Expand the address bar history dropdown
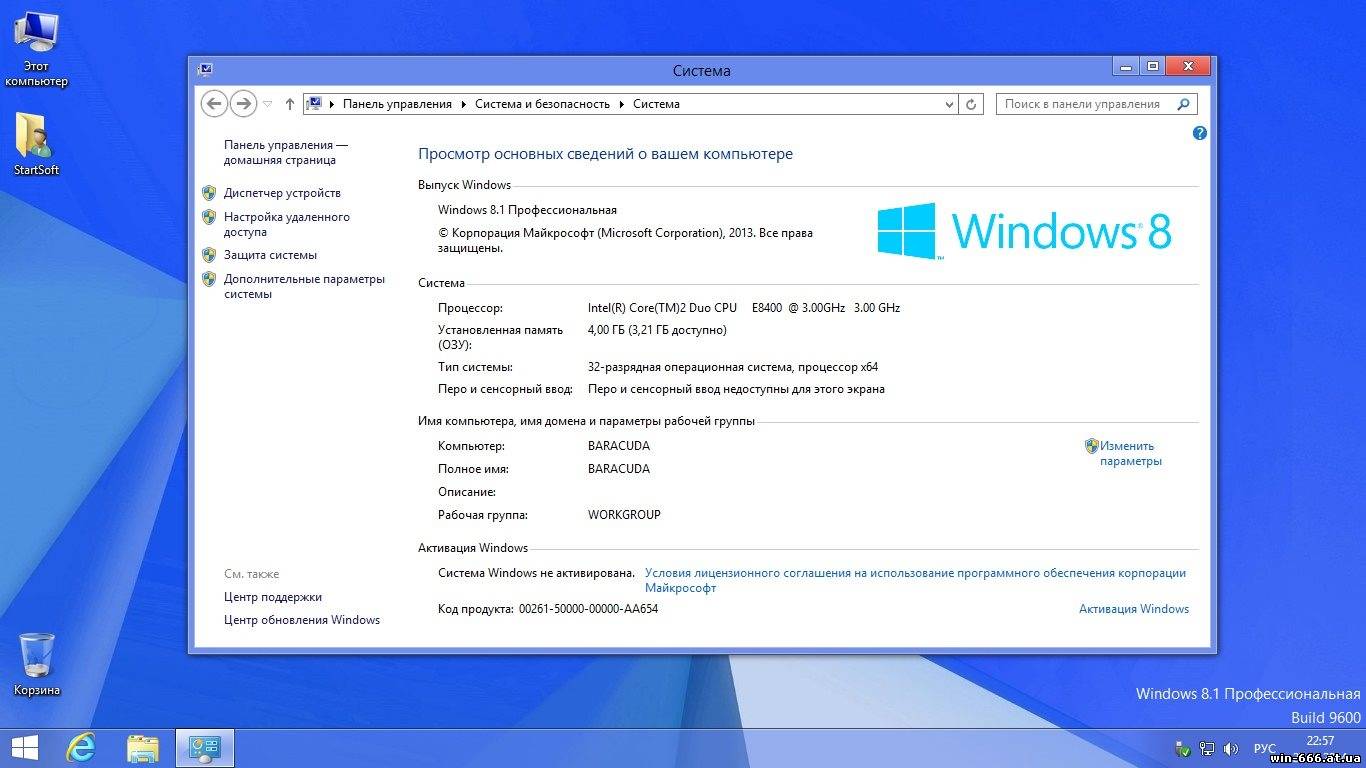 949,104
